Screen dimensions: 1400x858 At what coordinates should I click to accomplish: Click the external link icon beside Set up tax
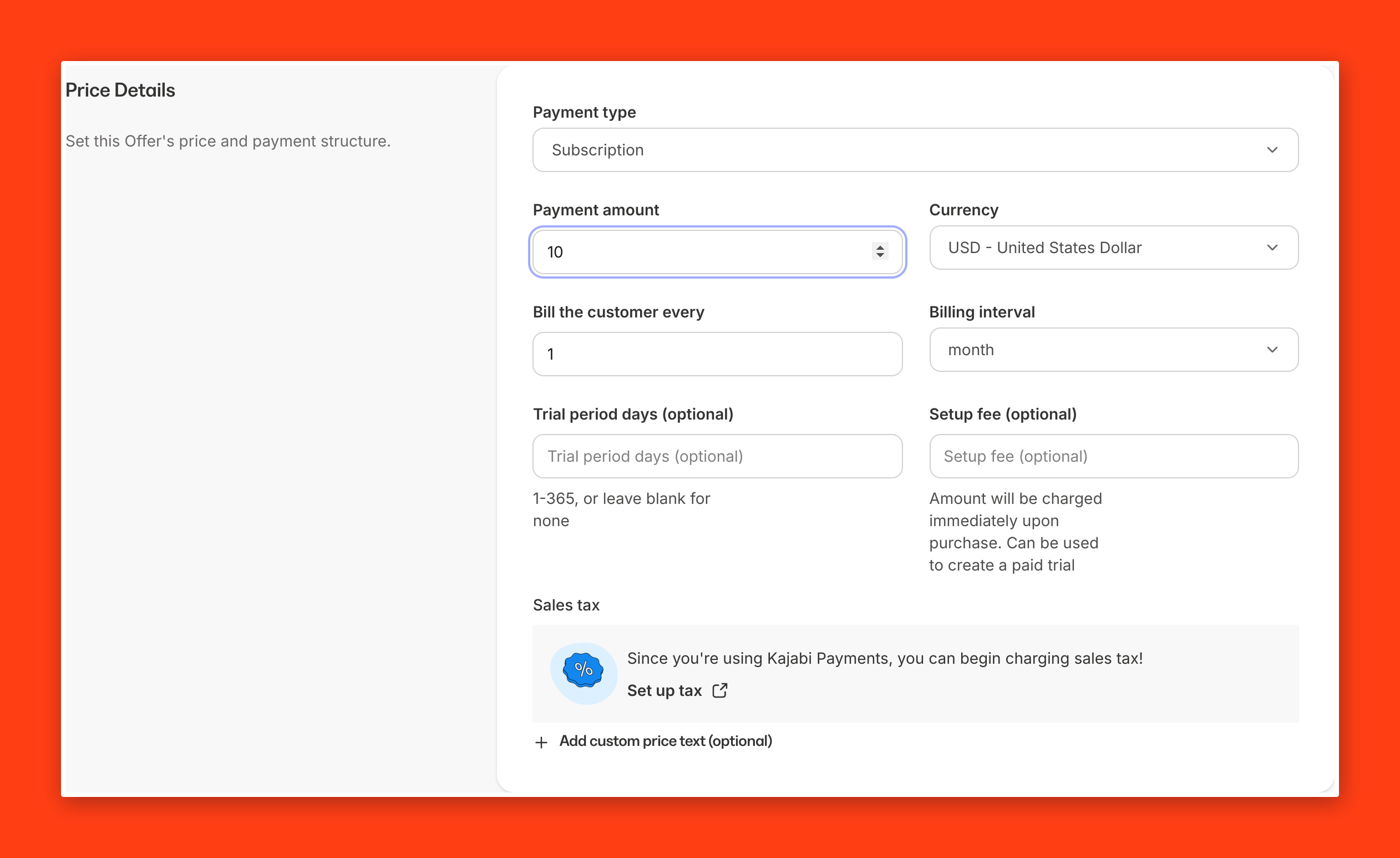click(720, 690)
